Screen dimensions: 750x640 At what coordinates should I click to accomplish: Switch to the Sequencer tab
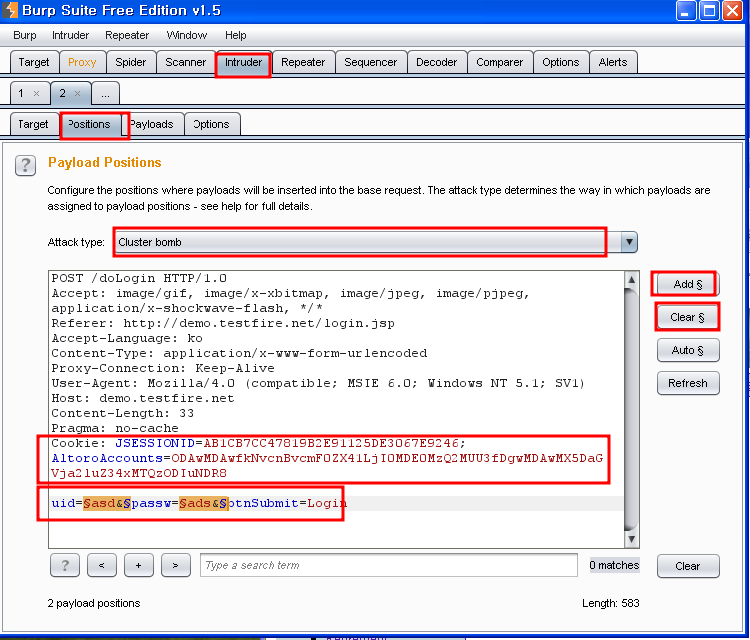point(371,62)
